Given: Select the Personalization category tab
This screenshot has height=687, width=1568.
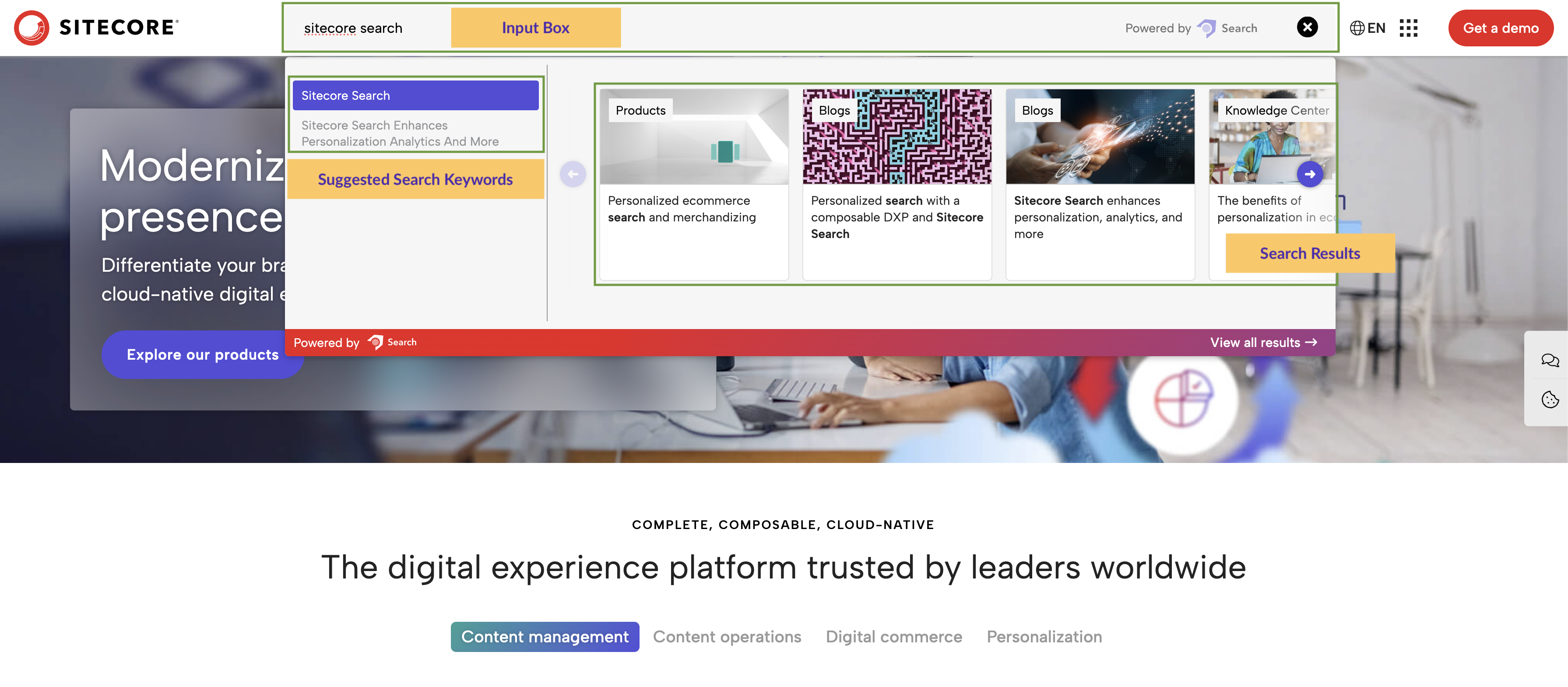Looking at the screenshot, I should tap(1044, 636).
